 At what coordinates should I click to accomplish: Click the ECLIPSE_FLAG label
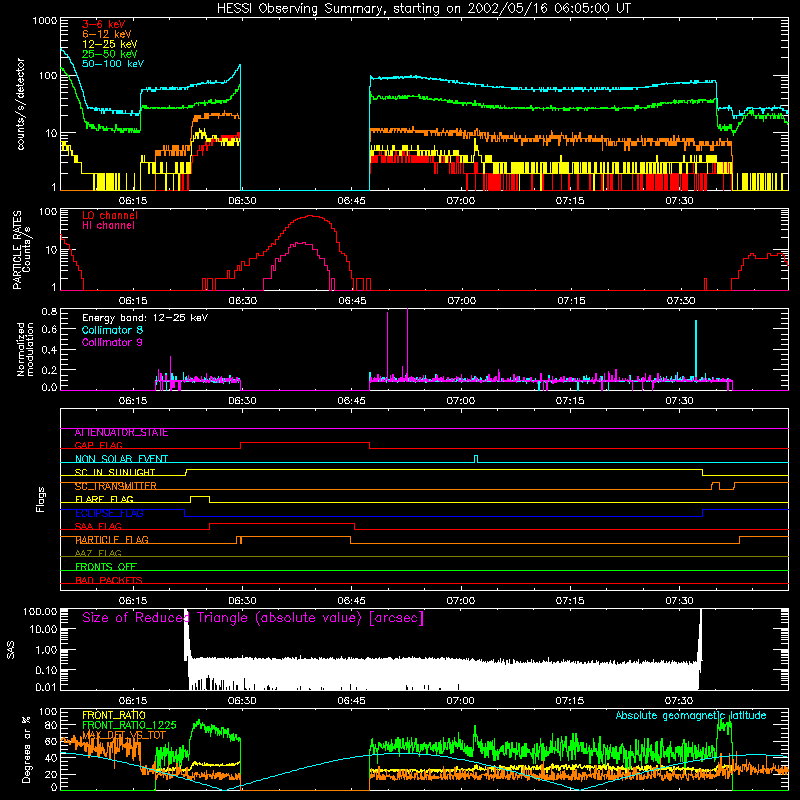(109, 513)
